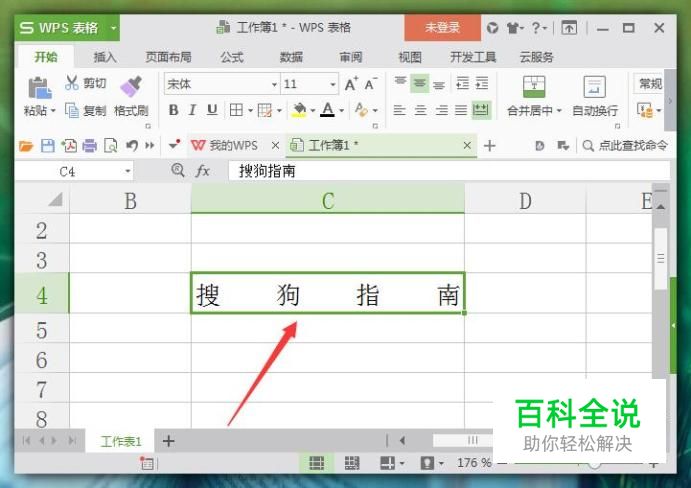691x488 pixels.
Task: Align text right
Action: point(441,110)
